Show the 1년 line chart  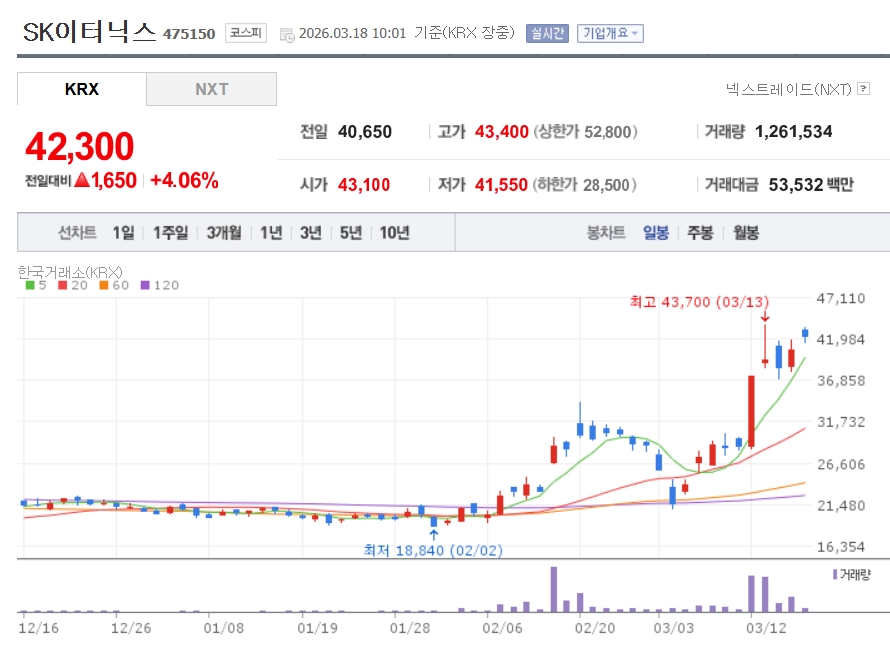pyautogui.click(x=271, y=233)
